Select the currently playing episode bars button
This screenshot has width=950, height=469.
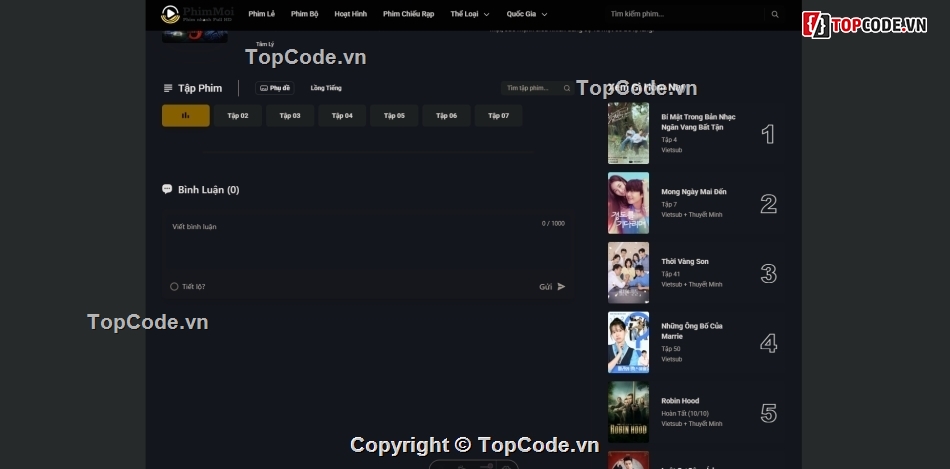[x=185, y=116]
